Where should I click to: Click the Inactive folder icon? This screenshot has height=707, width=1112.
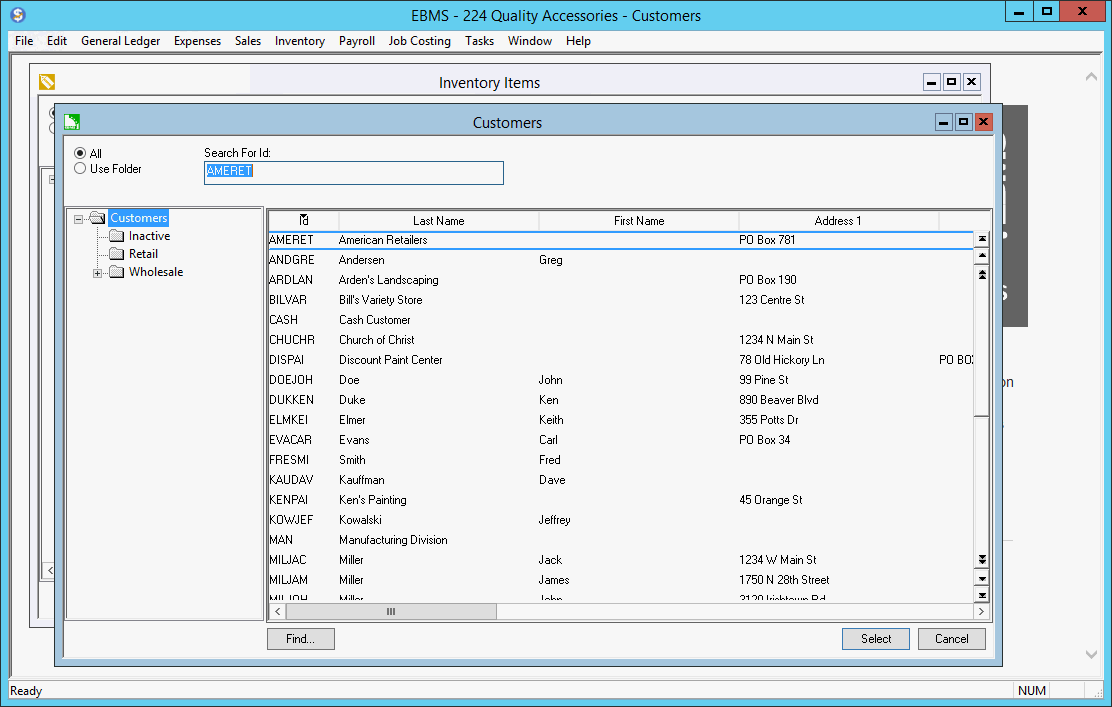[116, 236]
